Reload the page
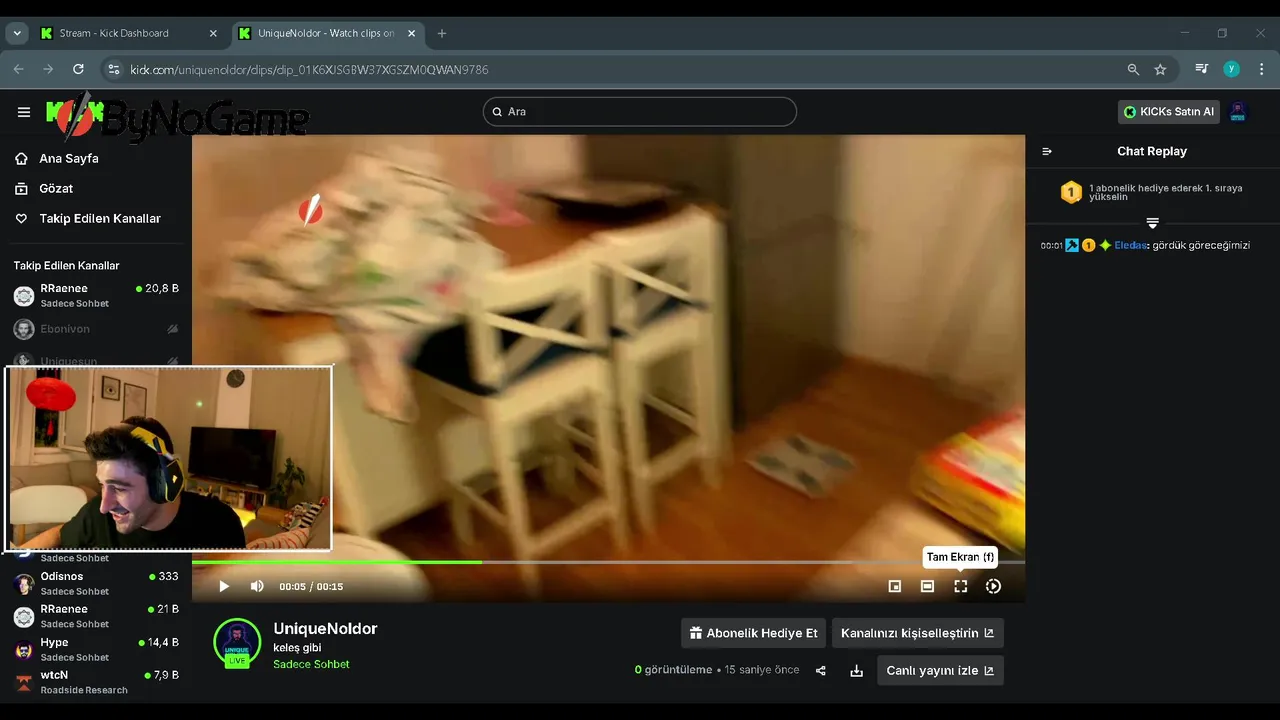Viewport: 1280px width, 720px height. pyautogui.click(x=78, y=69)
